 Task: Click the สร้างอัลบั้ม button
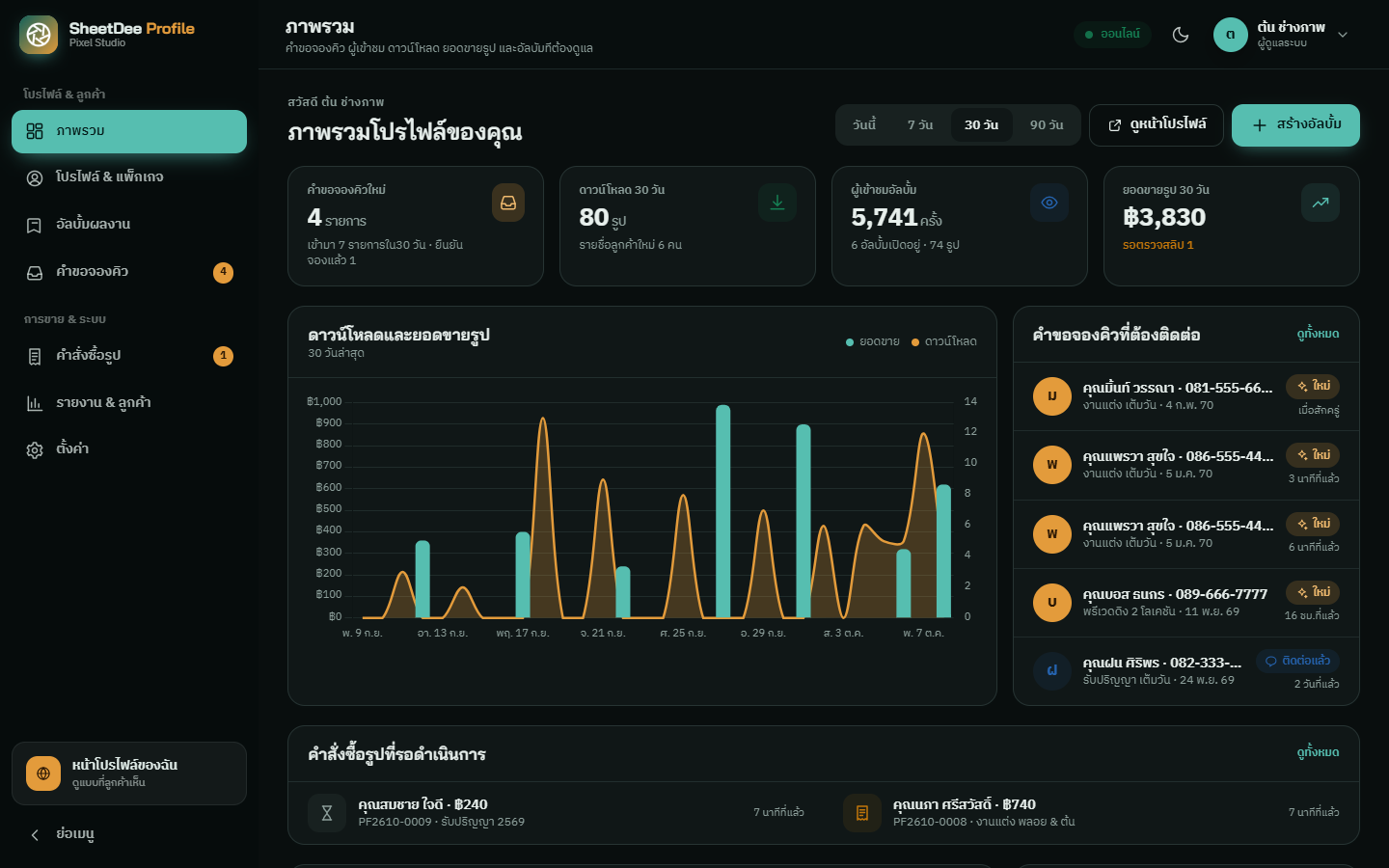(x=1295, y=125)
